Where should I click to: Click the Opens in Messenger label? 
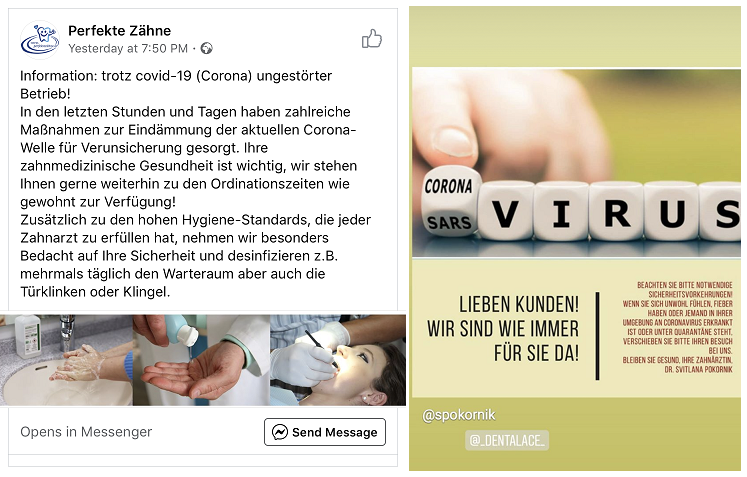[x=86, y=432]
